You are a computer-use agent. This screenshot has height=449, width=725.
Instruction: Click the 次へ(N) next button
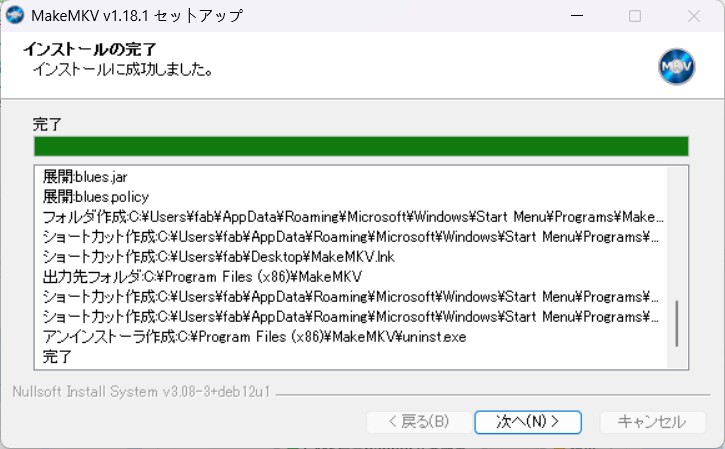click(528, 422)
